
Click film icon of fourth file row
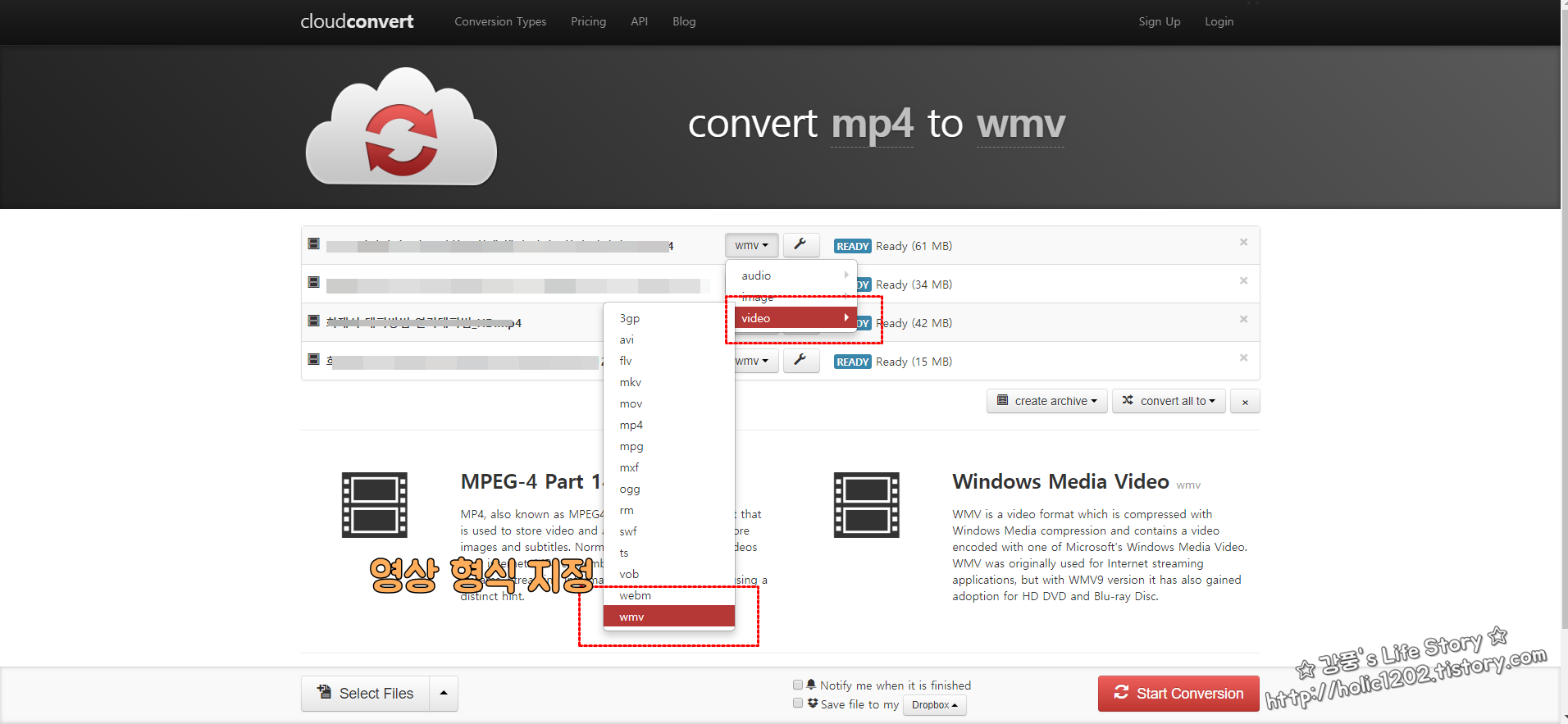[x=313, y=359]
